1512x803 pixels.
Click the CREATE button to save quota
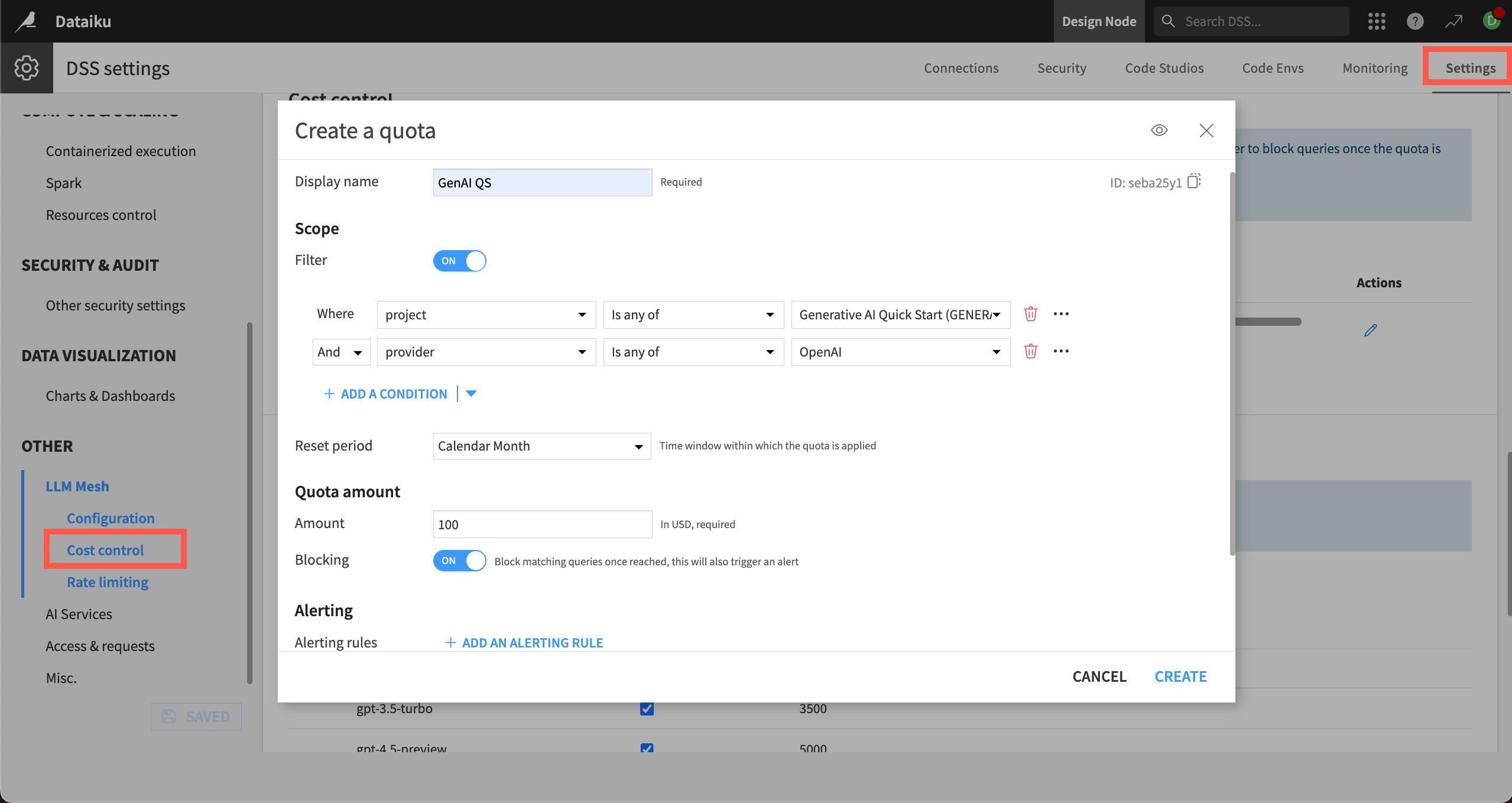(1180, 676)
